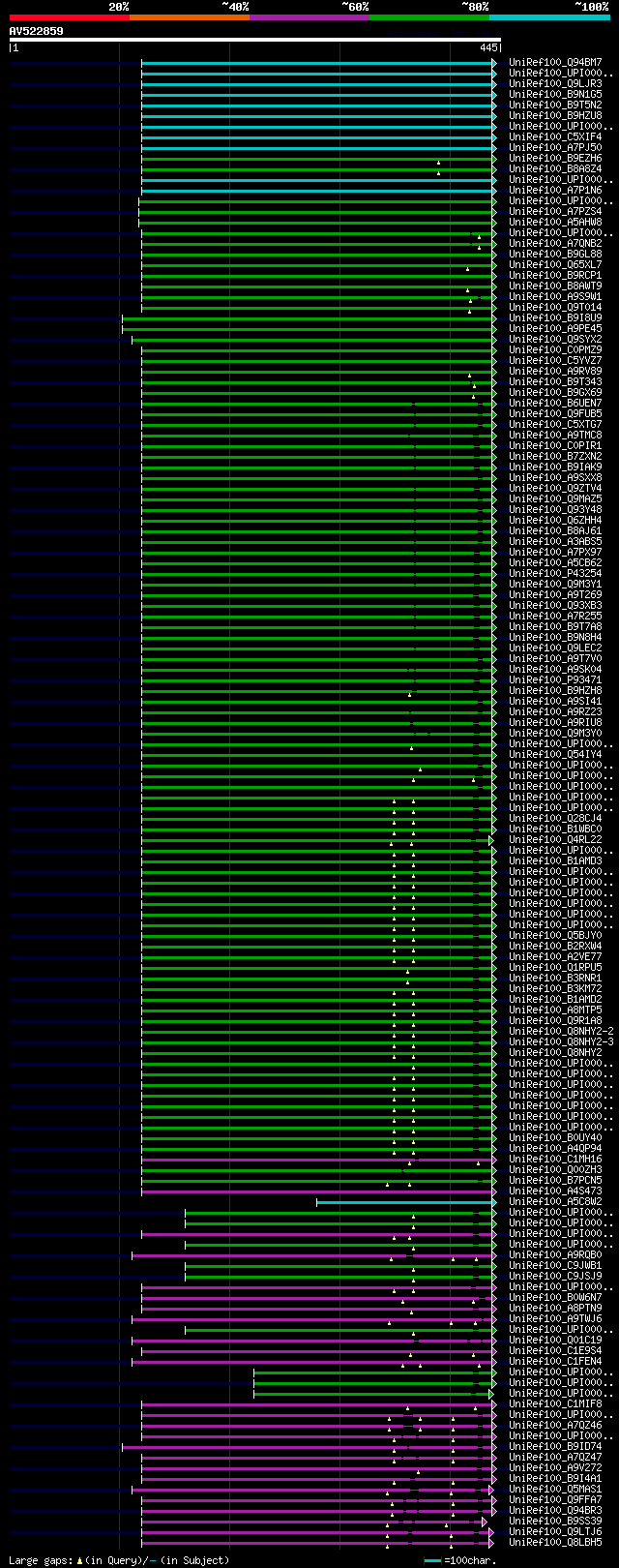The image size is (619, 1568).
Task: Select label UniRef100_A5AHW8
Action: tap(555, 223)
